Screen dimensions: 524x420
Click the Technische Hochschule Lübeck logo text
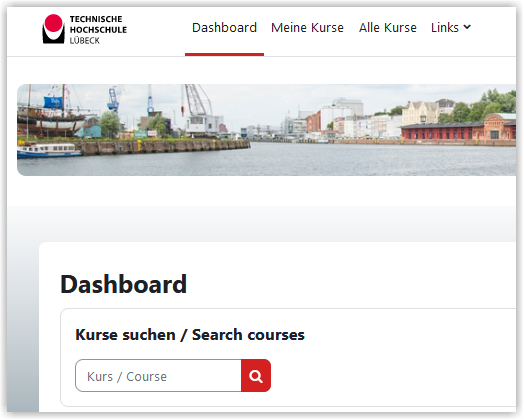[x=98, y=29]
